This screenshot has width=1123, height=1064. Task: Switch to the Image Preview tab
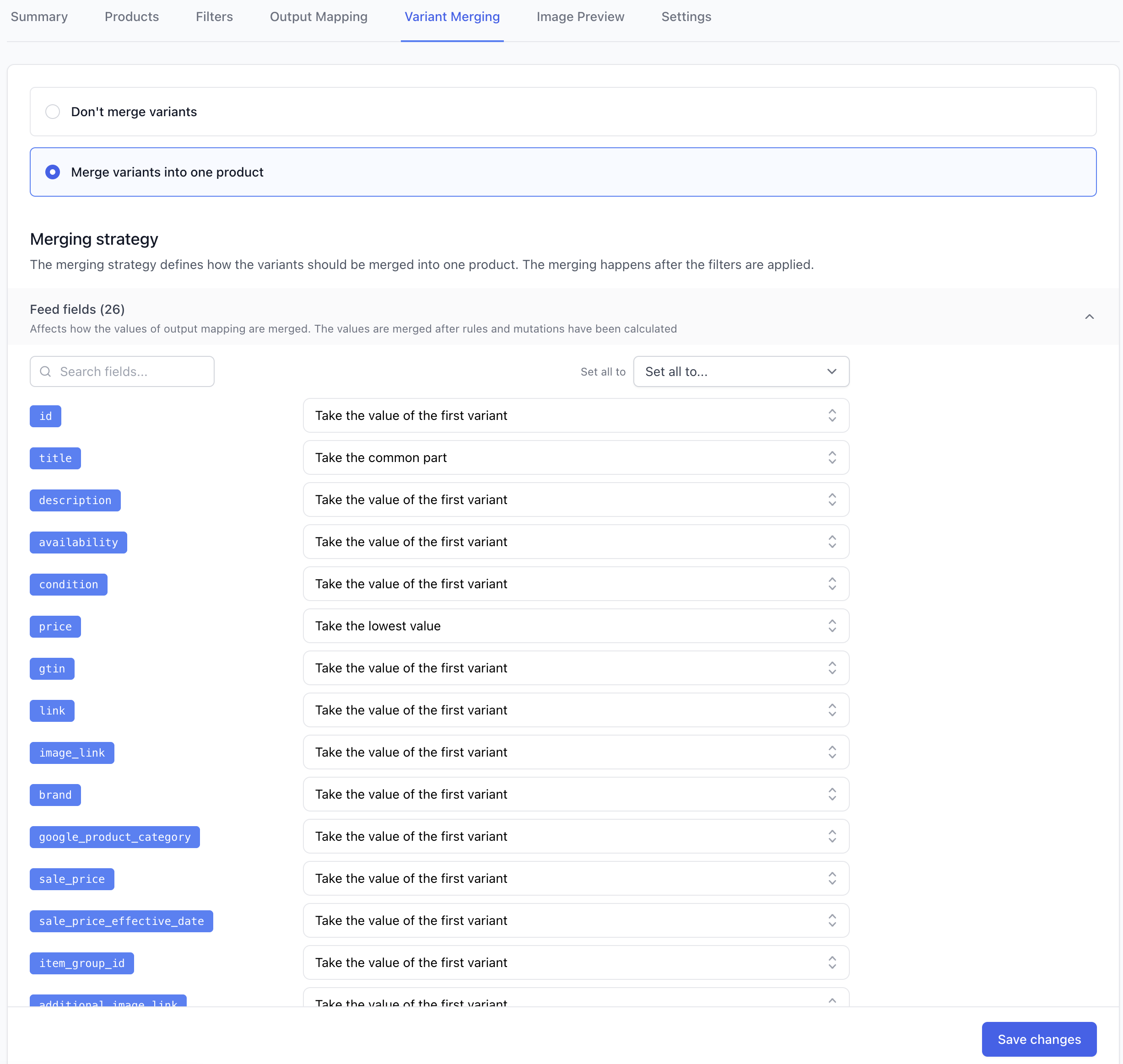click(580, 17)
